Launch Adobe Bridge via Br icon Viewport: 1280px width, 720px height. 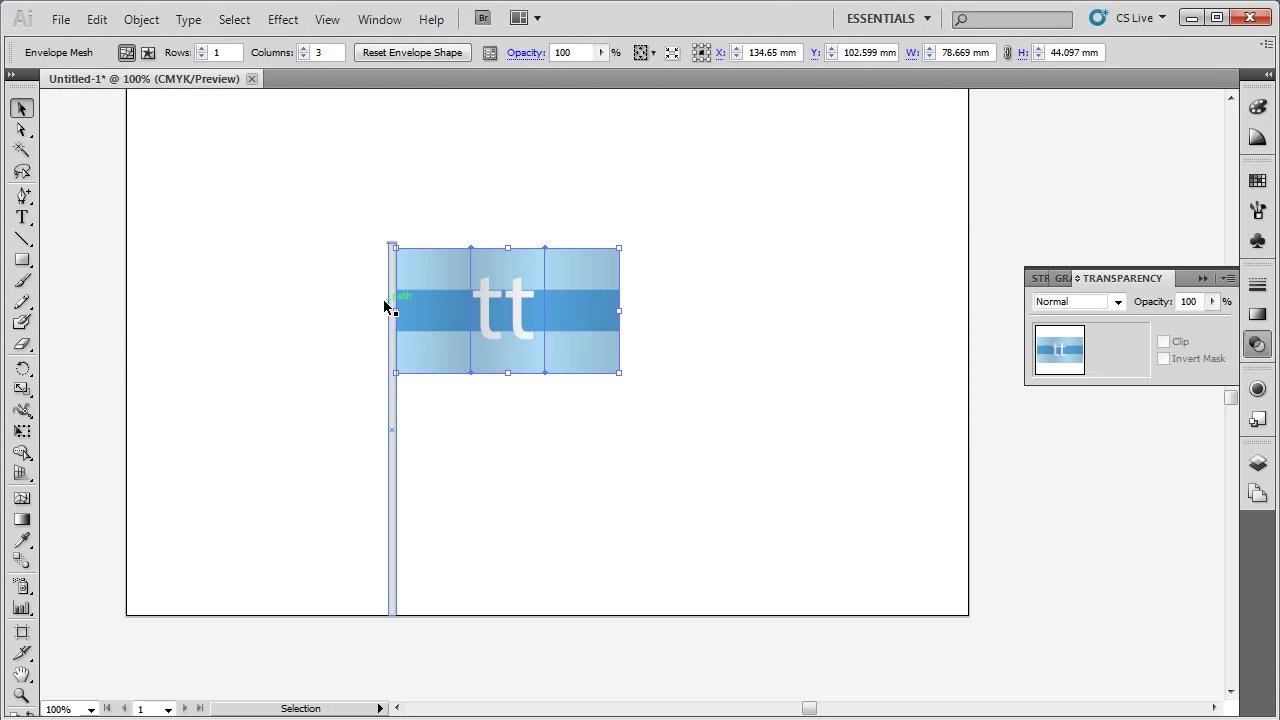[483, 18]
